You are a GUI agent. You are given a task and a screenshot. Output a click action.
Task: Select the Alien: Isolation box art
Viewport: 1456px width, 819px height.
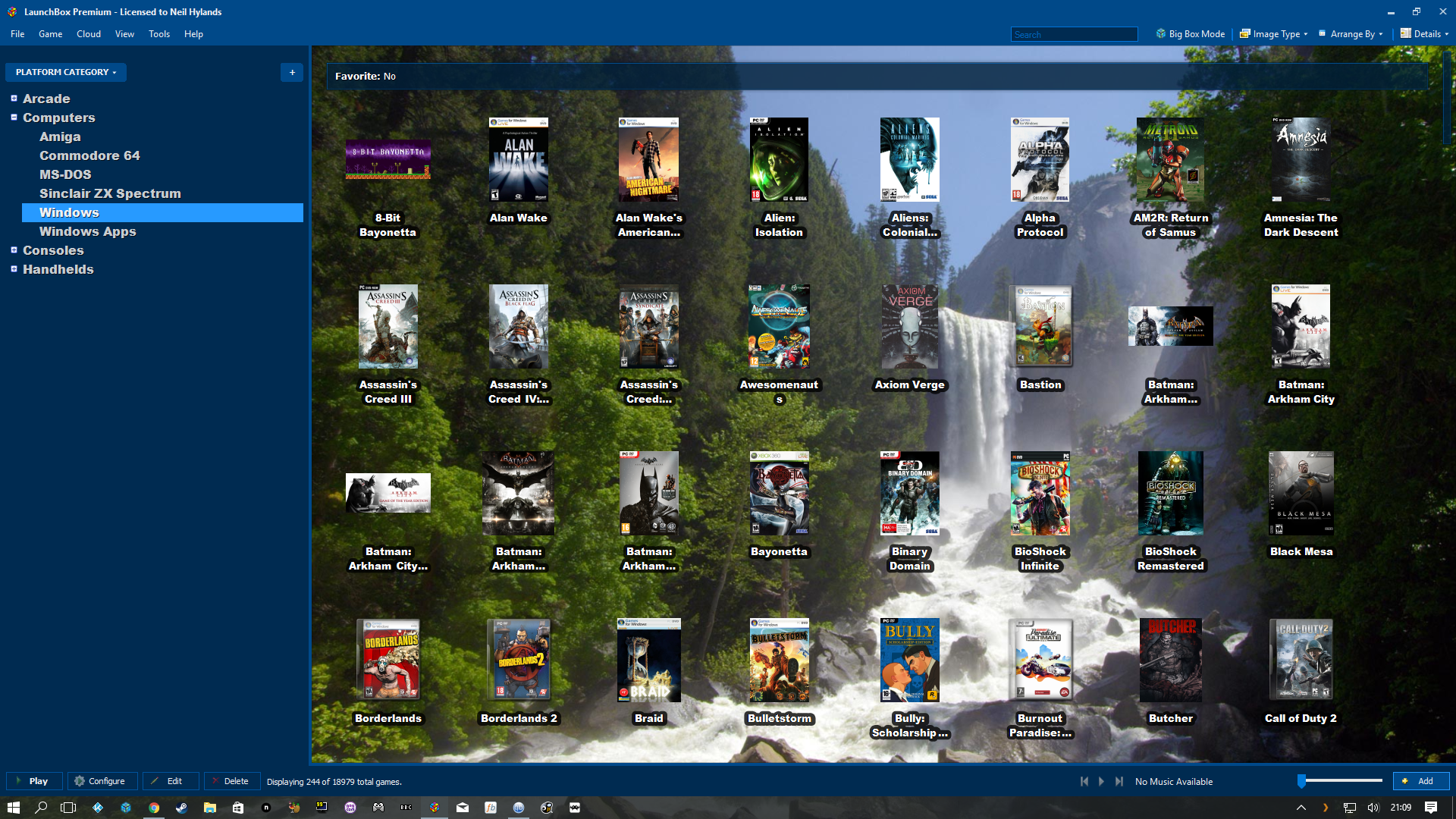tap(779, 159)
